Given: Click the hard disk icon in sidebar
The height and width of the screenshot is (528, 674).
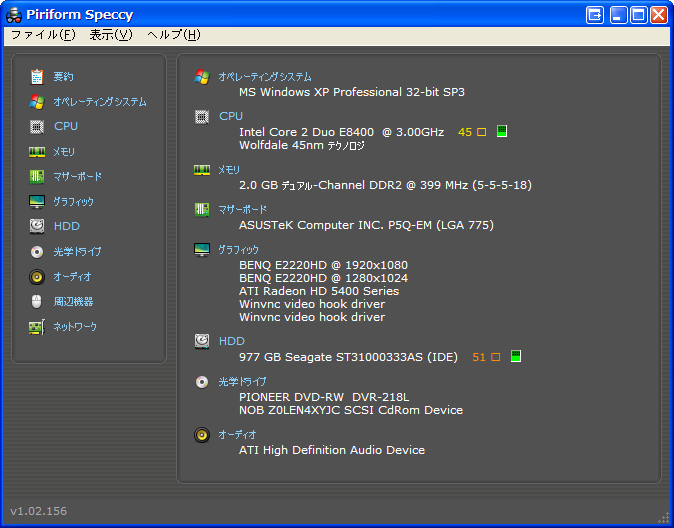Looking at the screenshot, I should point(37,226).
